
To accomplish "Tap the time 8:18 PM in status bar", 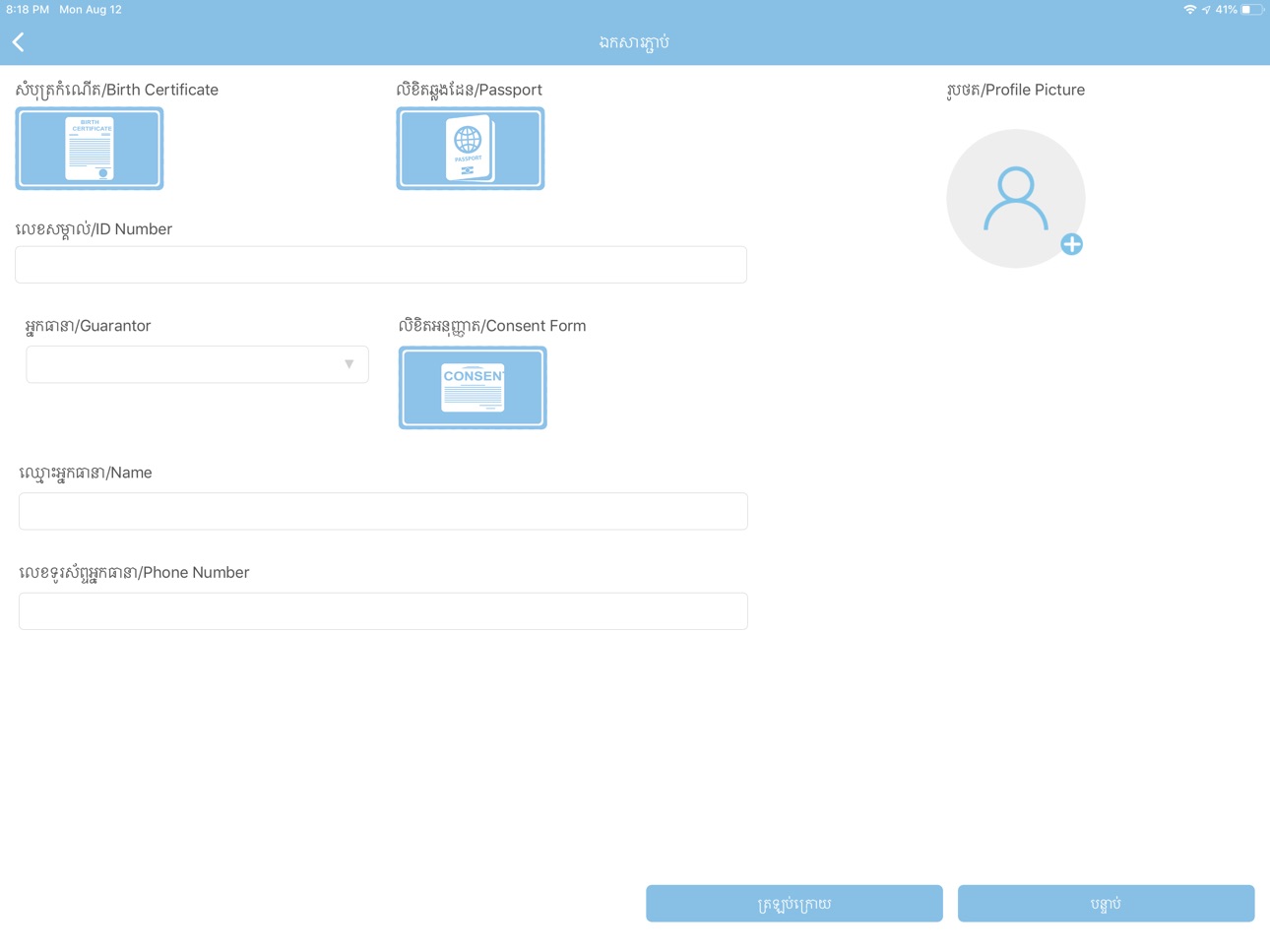I will coord(28,10).
